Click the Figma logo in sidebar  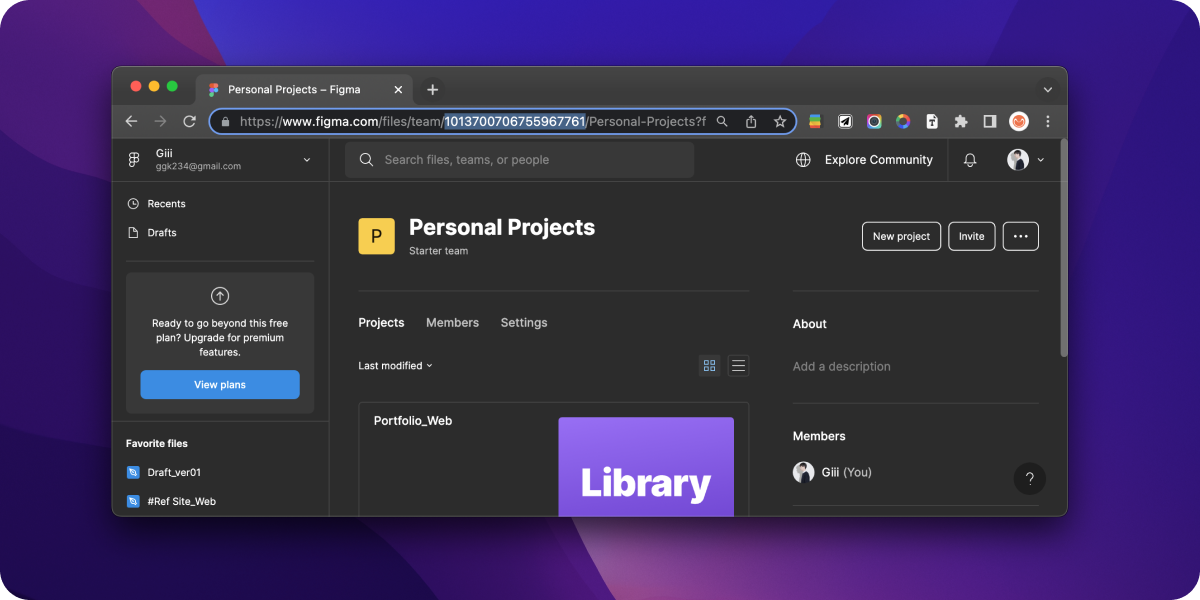pyautogui.click(x=134, y=160)
